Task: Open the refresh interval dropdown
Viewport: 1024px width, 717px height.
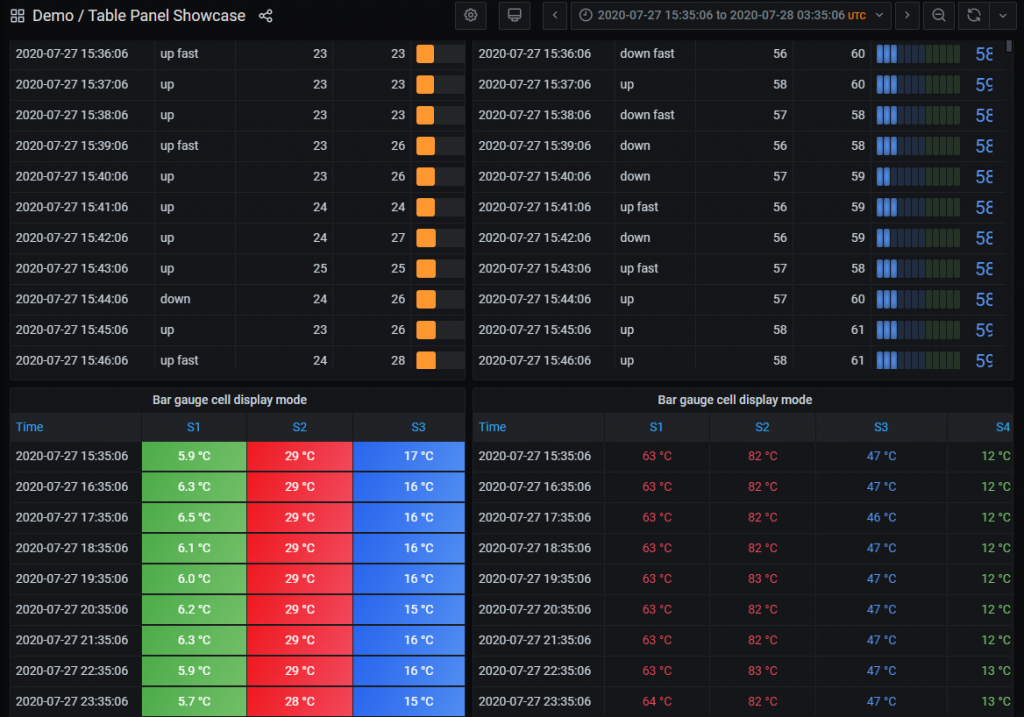Action: pos(1002,16)
